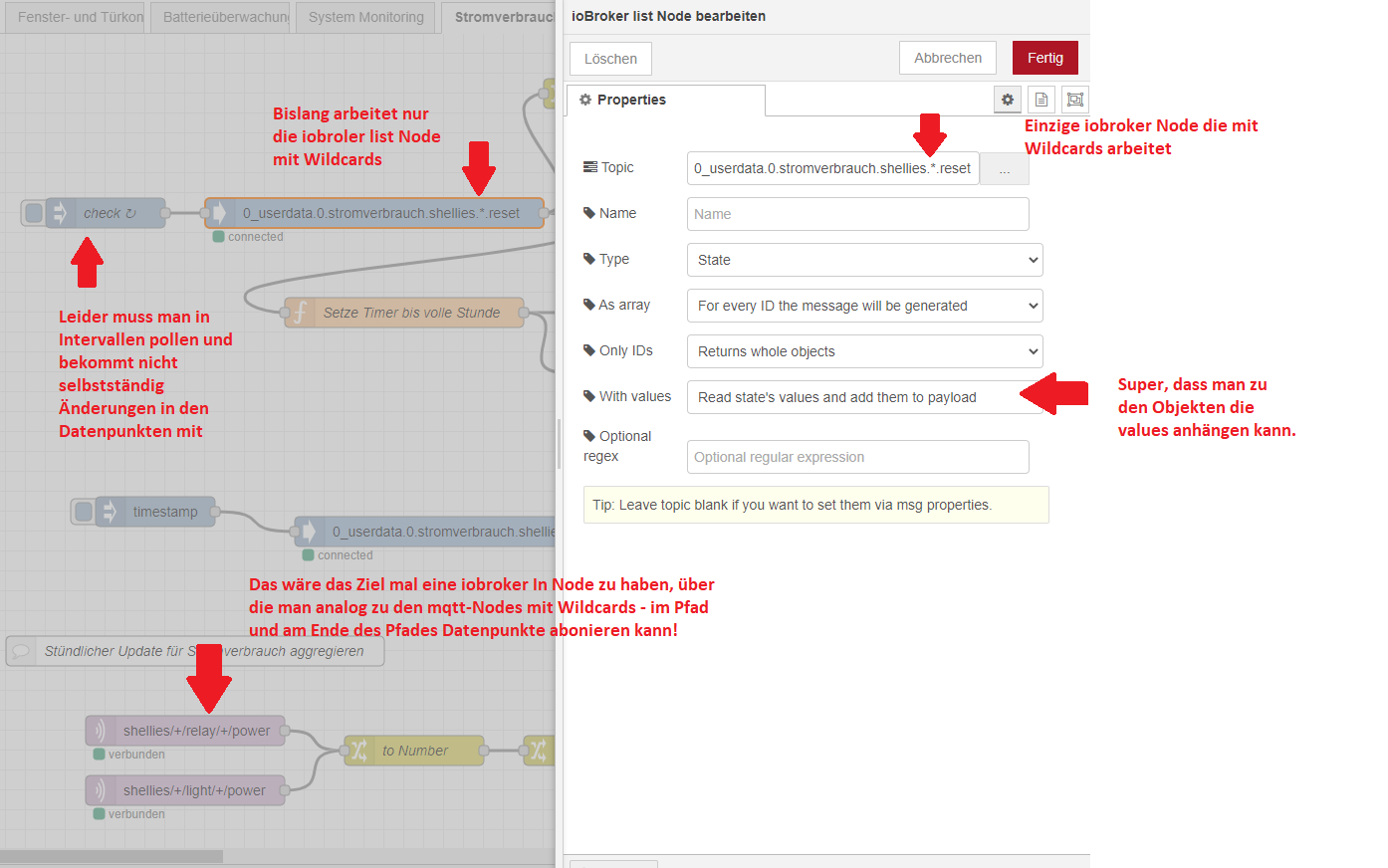Click change node icon right of 'to Number'
Screen dimensions: 1388x868
click(539, 751)
